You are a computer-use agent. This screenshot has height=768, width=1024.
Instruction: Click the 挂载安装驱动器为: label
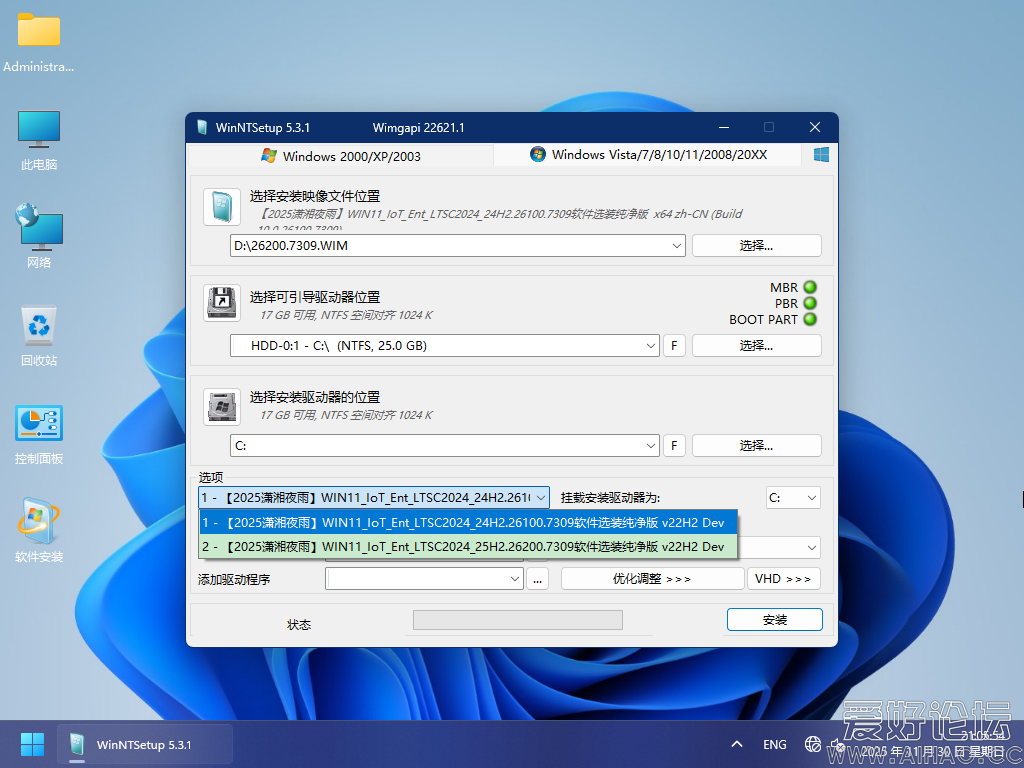(610, 498)
